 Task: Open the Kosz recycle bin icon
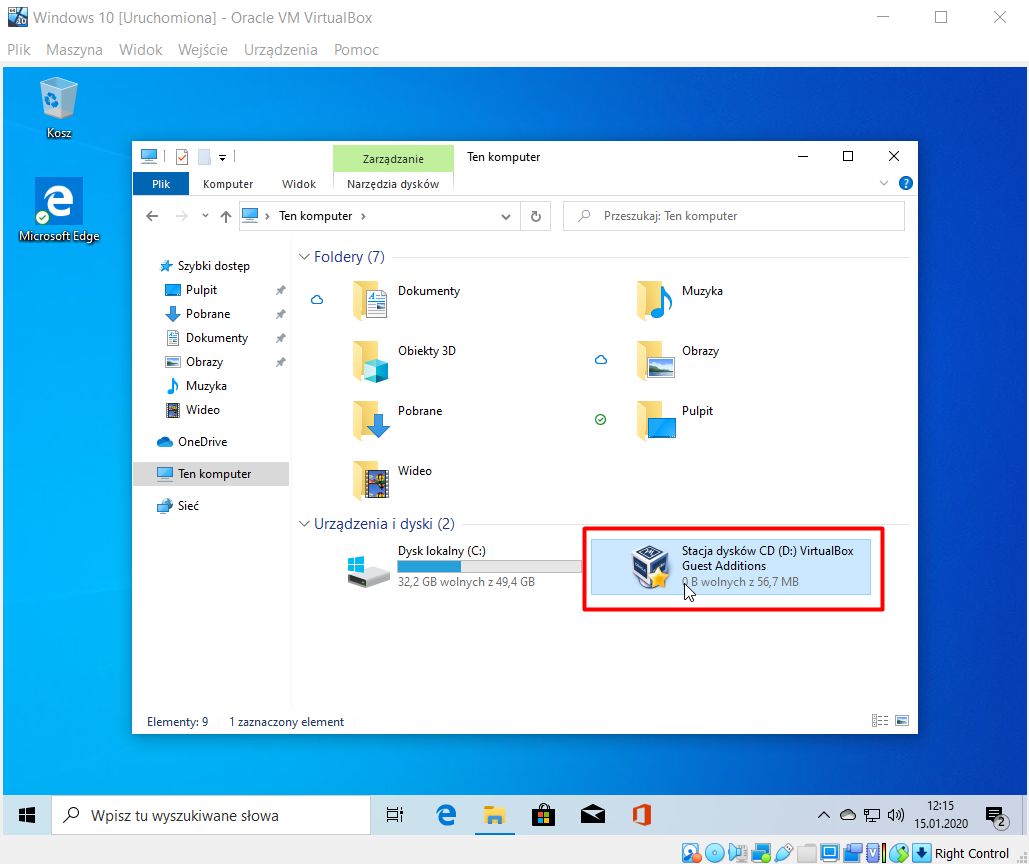58,108
